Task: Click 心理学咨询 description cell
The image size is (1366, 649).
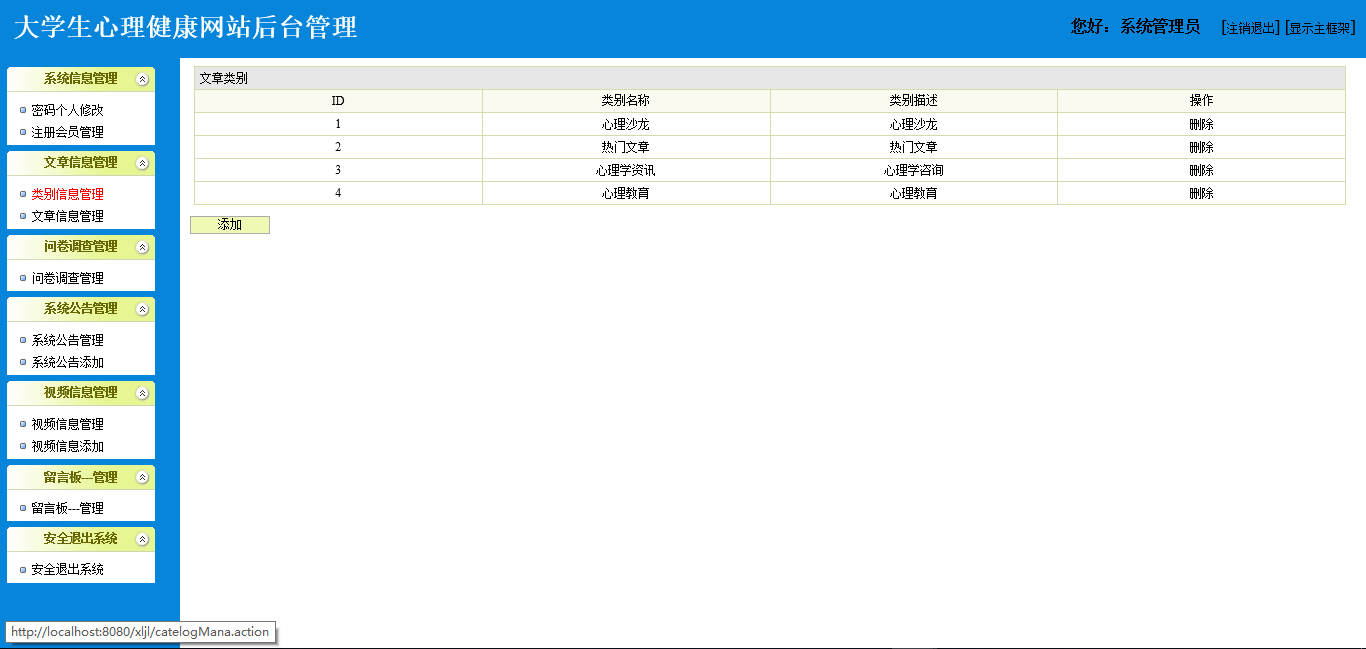Action: pyautogui.click(x=914, y=171)
